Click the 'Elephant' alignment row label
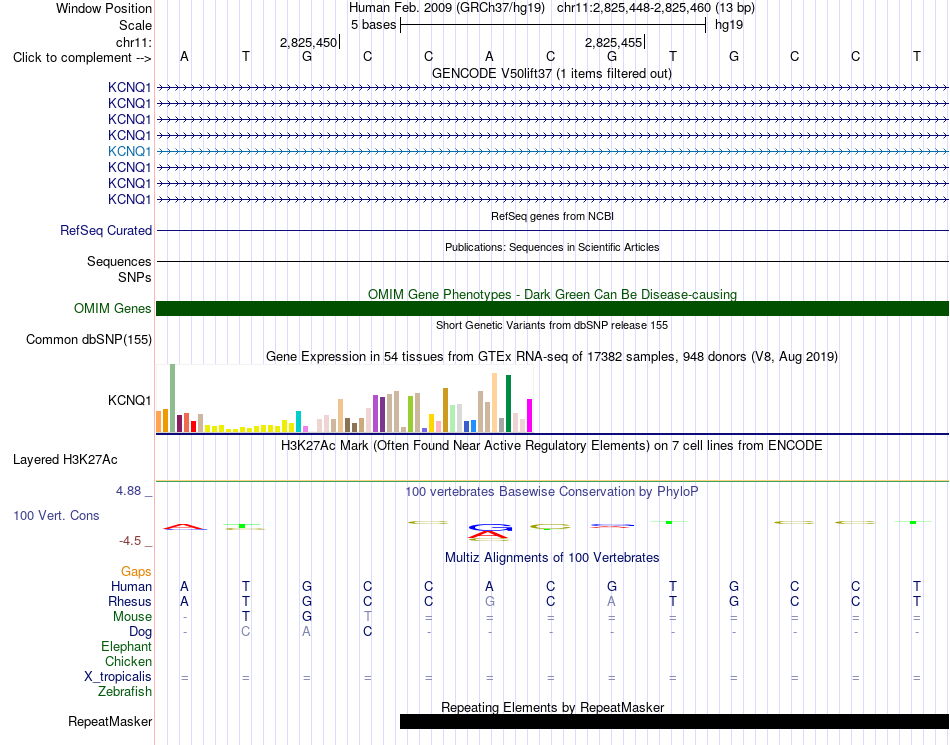This screenshot has height=745, width=950. pos(127,647)
